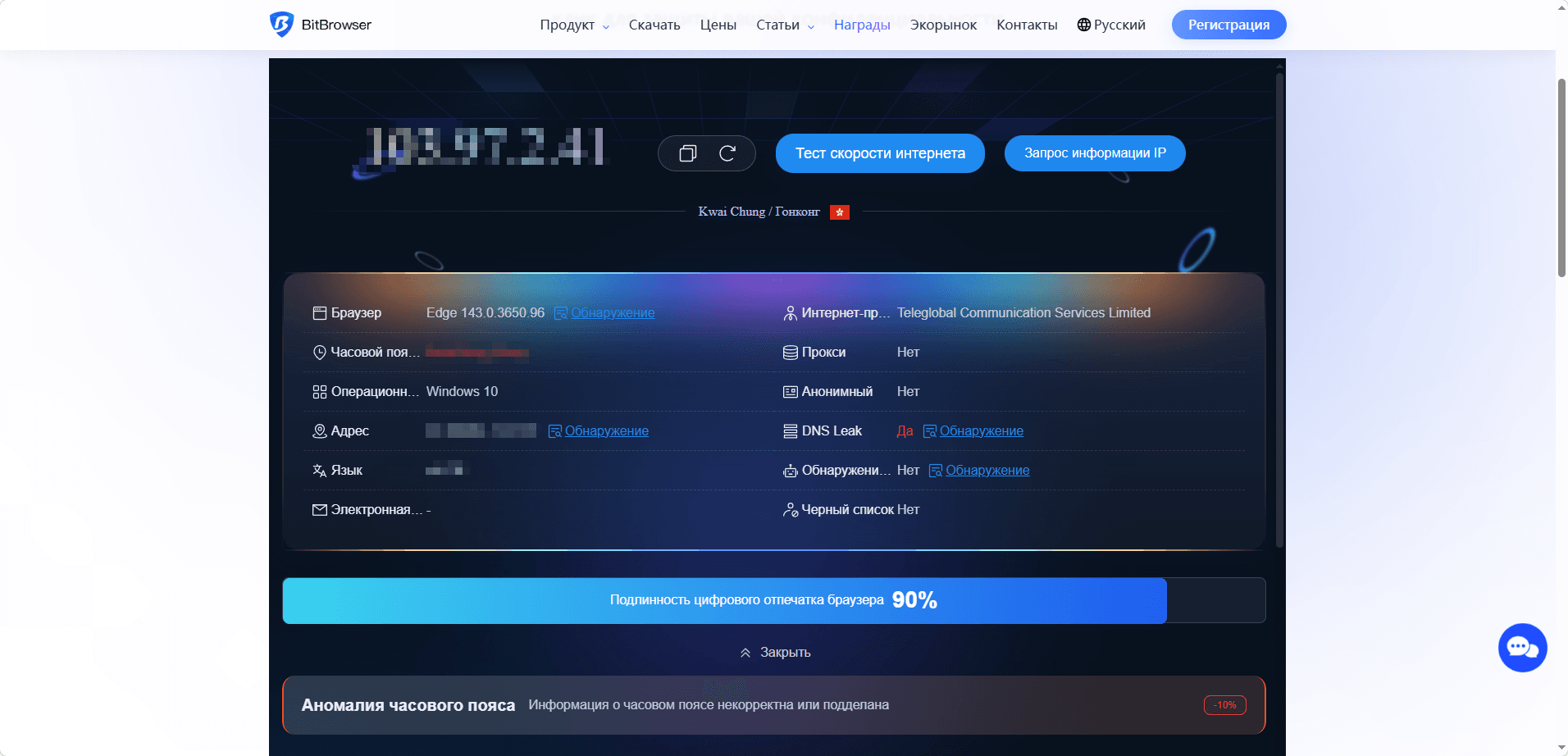Screen dimensions: 1568x756
Task: Click the globe icon near Русский
Action: pyautogui.click(x=1084, y=24)
